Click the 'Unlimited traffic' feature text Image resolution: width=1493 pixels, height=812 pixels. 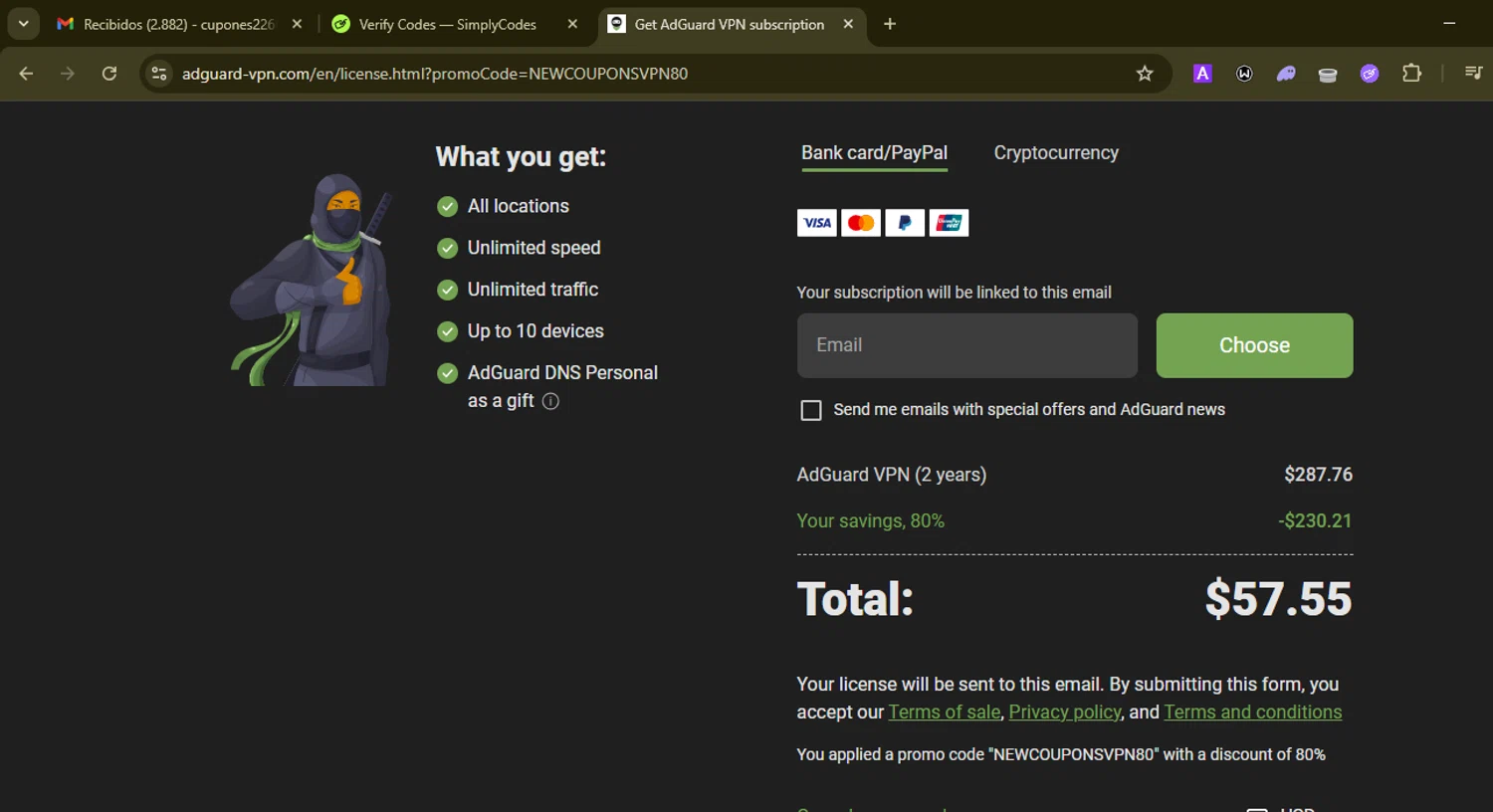pyautogui.click(x=533, y=290)
